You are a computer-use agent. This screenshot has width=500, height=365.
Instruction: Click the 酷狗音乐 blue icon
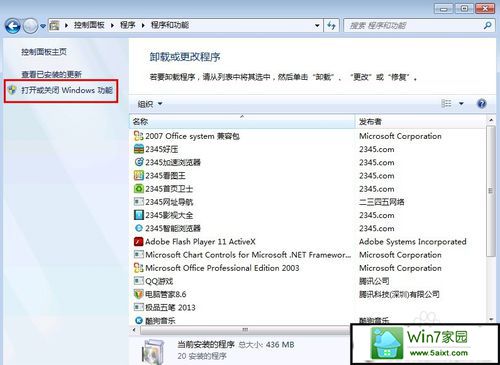click(x=138, y=320)
